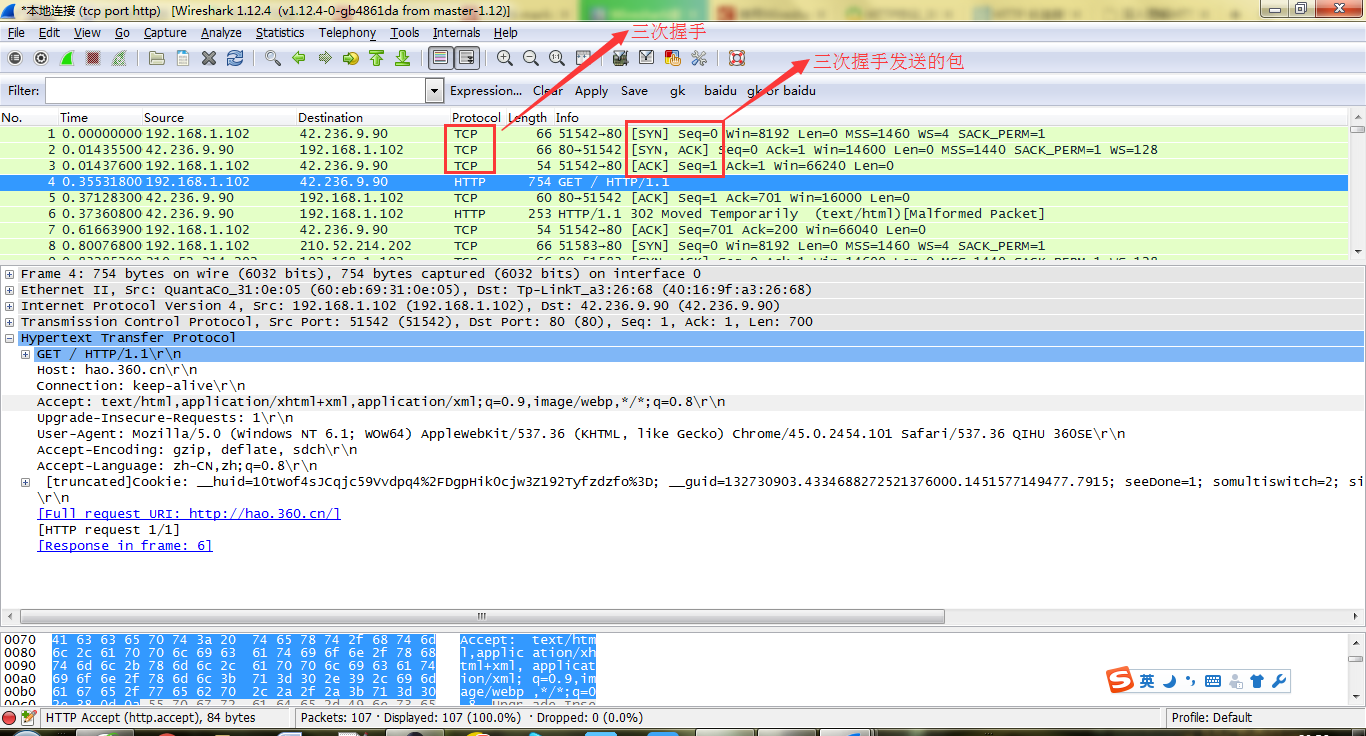The image size is (1366, 736).
Task: Expand the Frame 4 tree node
Action: tap(10, 274)
